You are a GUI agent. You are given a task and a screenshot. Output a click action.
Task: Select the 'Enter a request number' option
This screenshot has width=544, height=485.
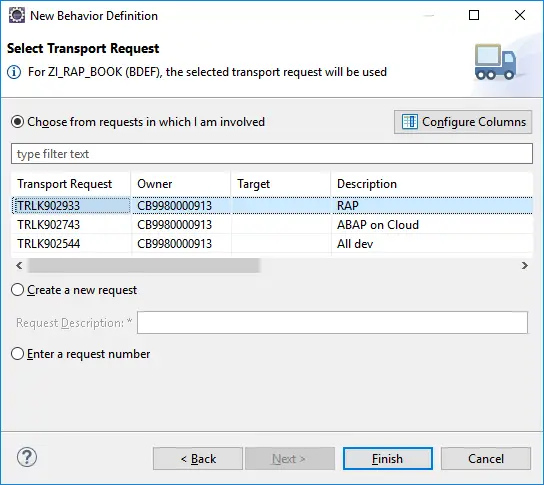pyautogui.click(x=17, y=354)
